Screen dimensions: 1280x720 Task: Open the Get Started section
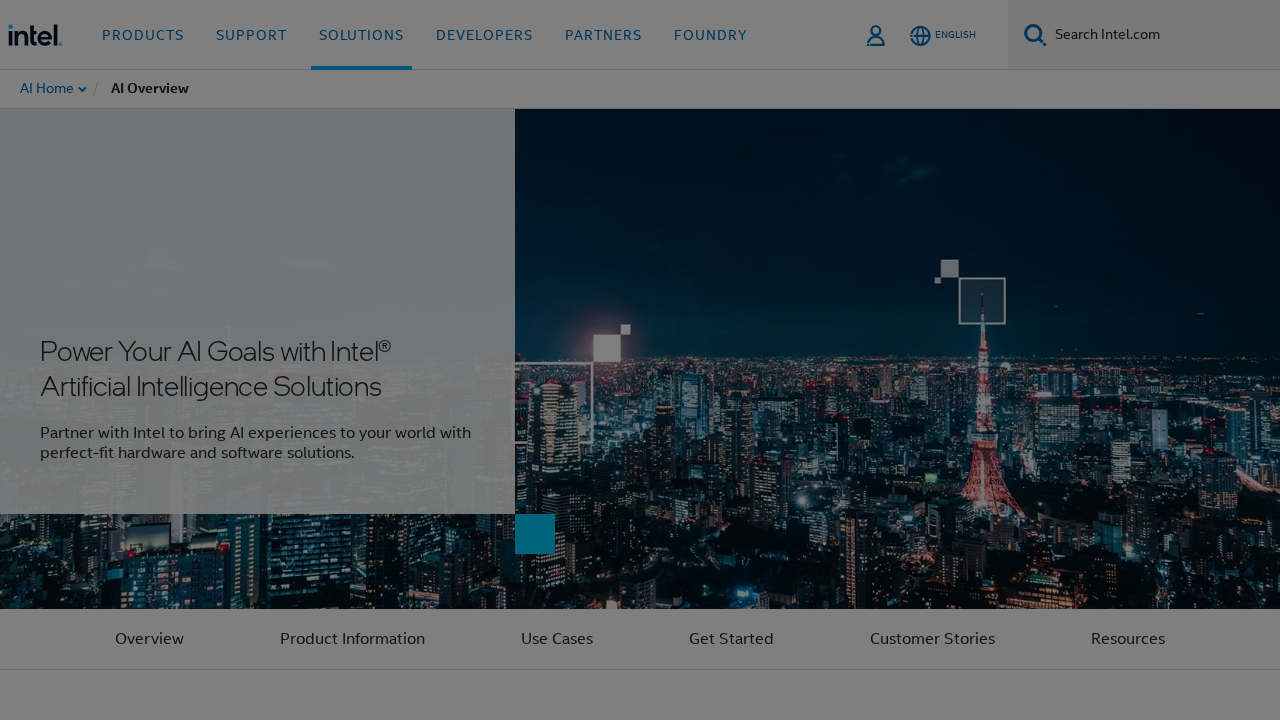731,637
